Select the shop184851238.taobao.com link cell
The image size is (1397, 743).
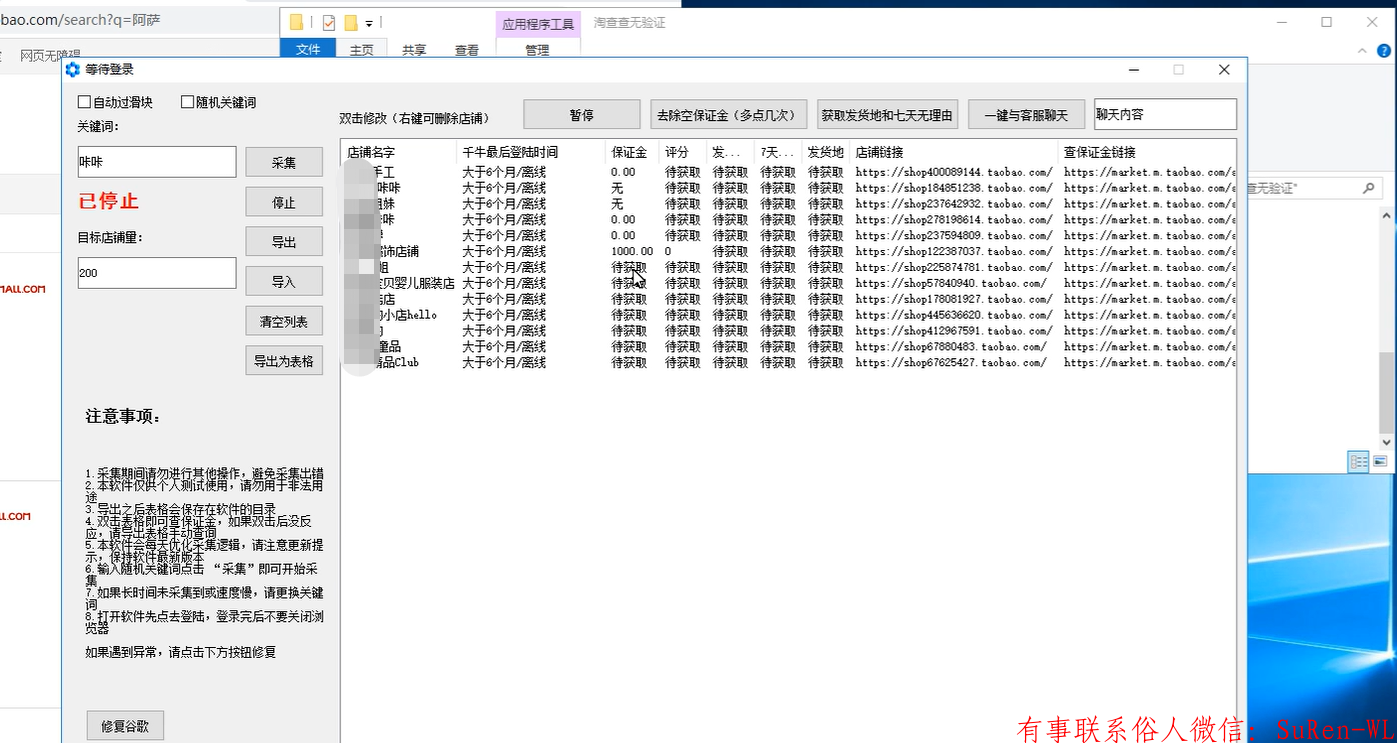[953, 188]
